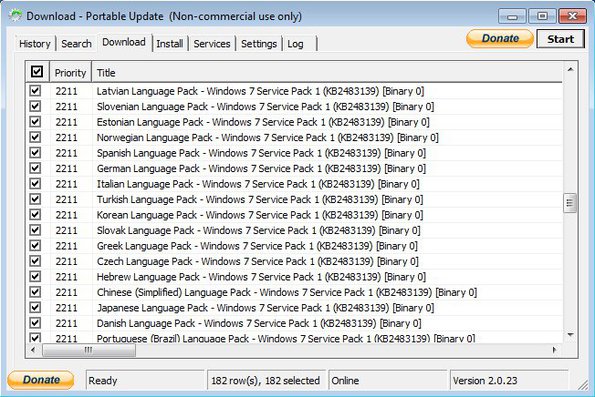The height and width of the screenshot is (397, 595).
Task: Uncheck the Greek Language Pack checkbox
Action: pos(35,246)
